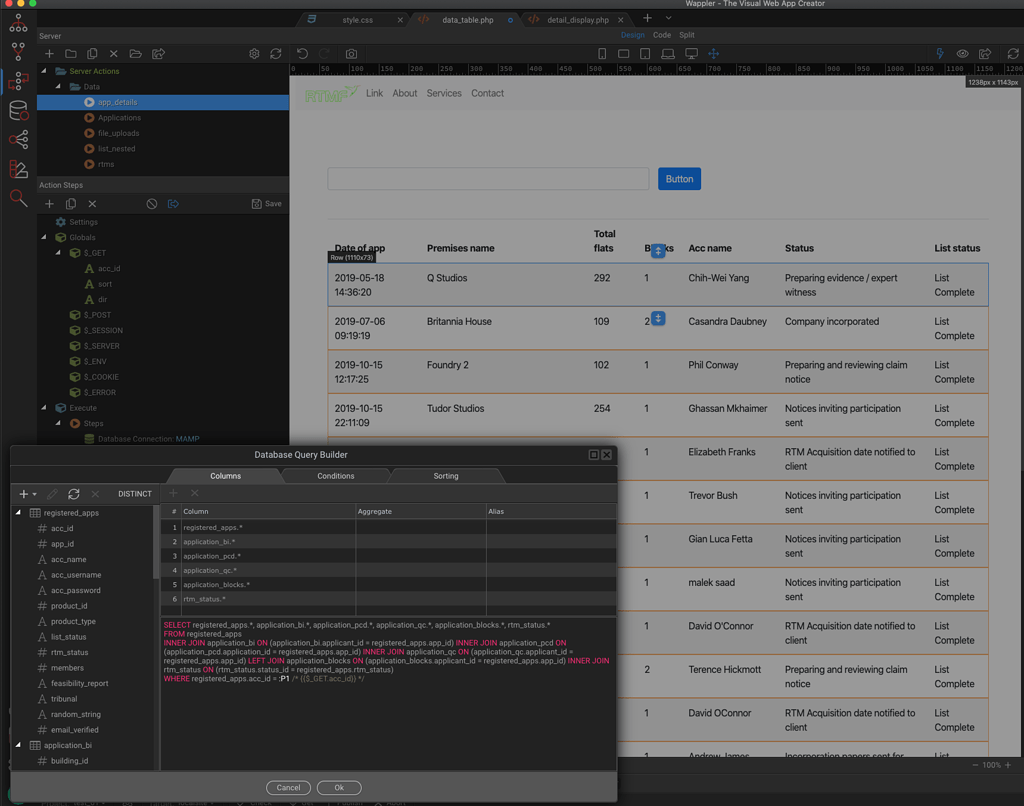Toggle the preview eye icon
The width and height of the screenshot is (1024, 806).
click(x=962, y=54)
